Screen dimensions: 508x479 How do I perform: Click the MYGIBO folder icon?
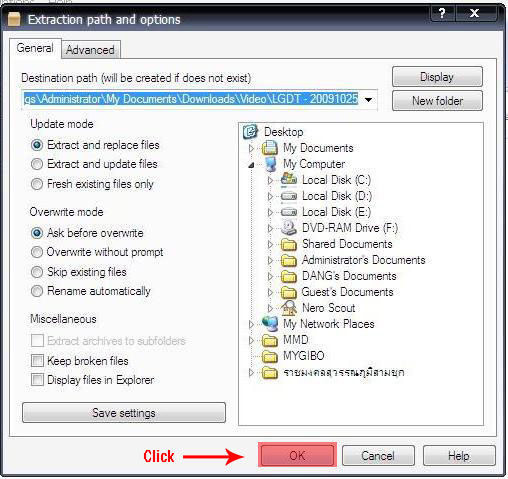coord(270,356)
